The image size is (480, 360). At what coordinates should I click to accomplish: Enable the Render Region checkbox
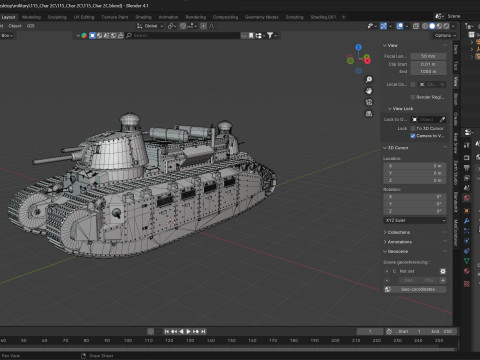tap(413, 97)
